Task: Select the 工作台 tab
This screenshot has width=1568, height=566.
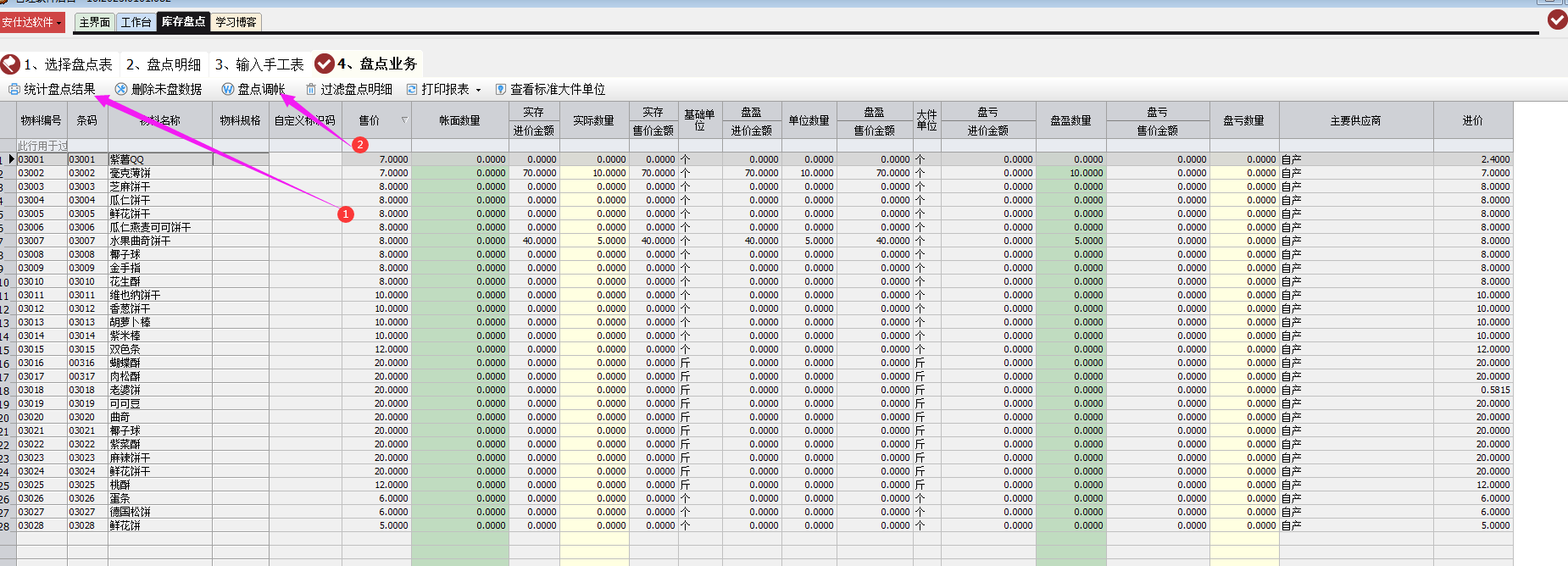Action: pyautogui.click(x=136, y=22)
